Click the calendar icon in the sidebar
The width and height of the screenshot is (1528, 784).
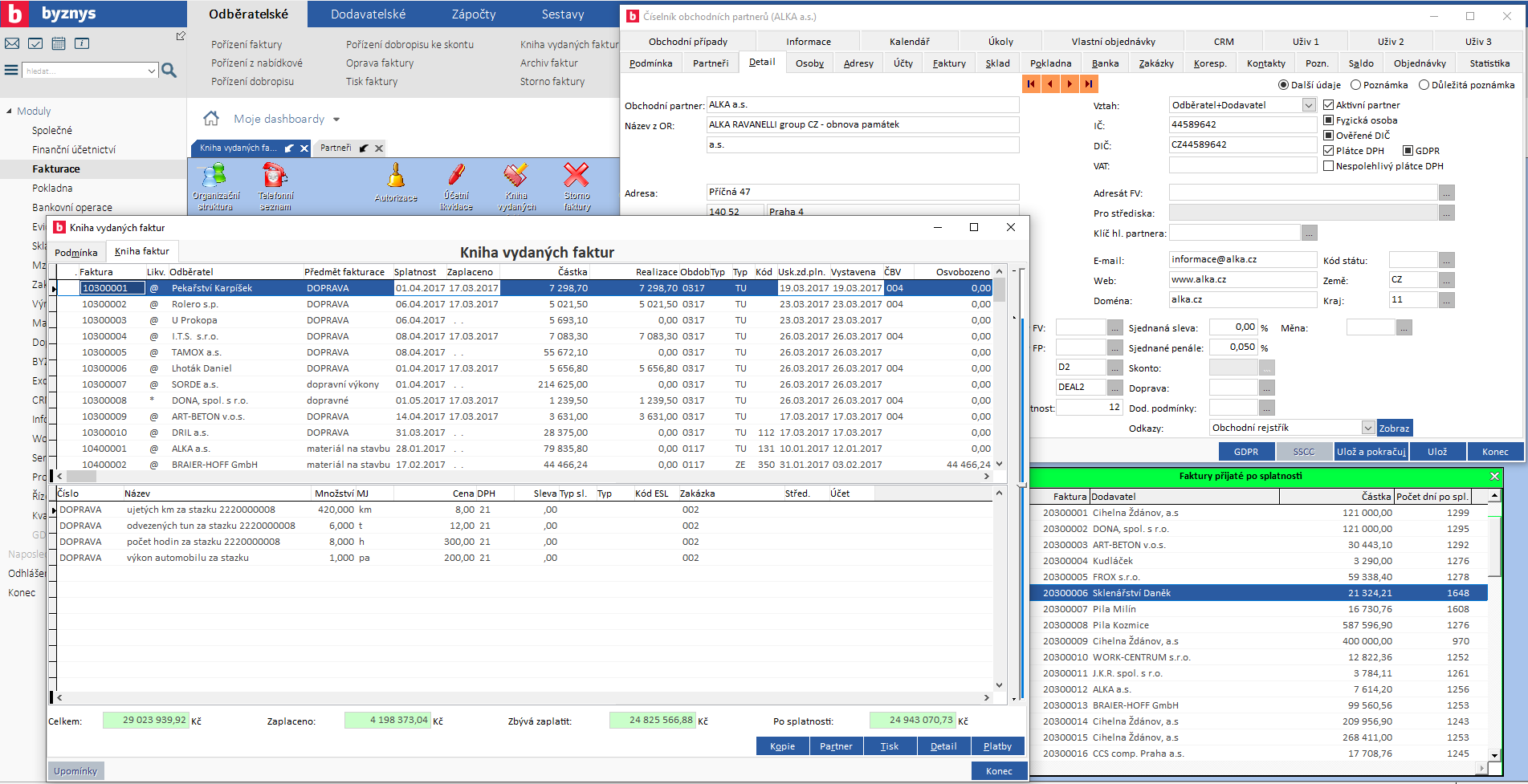[59, 43]
